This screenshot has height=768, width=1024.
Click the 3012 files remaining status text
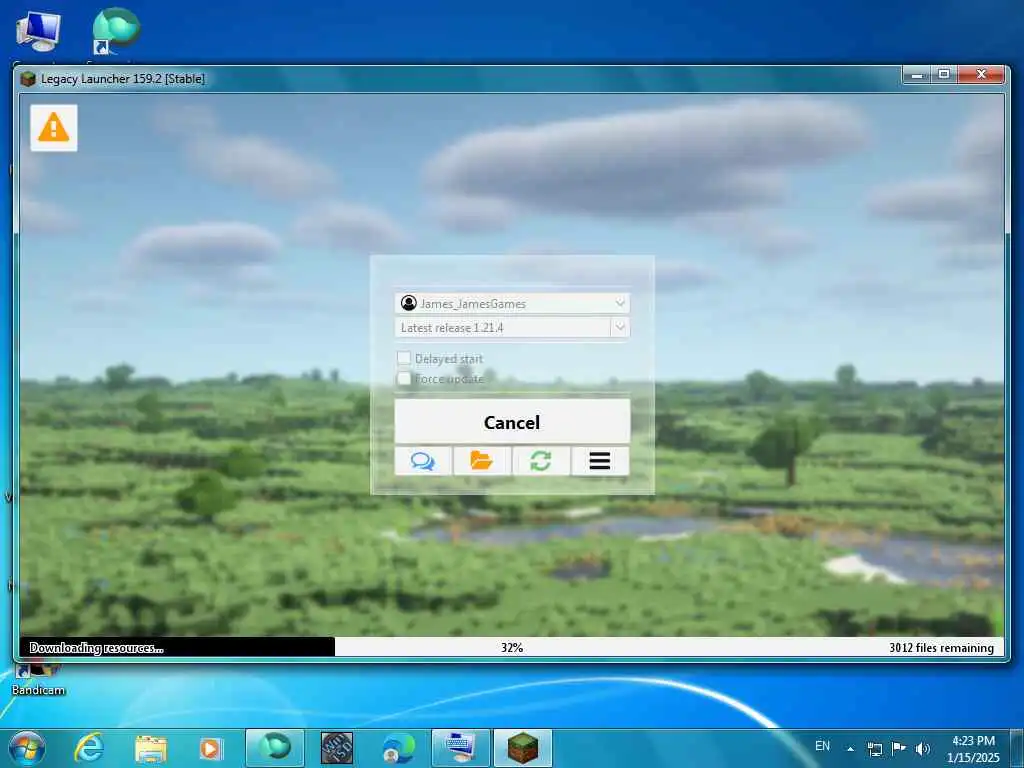pos(941,648)
